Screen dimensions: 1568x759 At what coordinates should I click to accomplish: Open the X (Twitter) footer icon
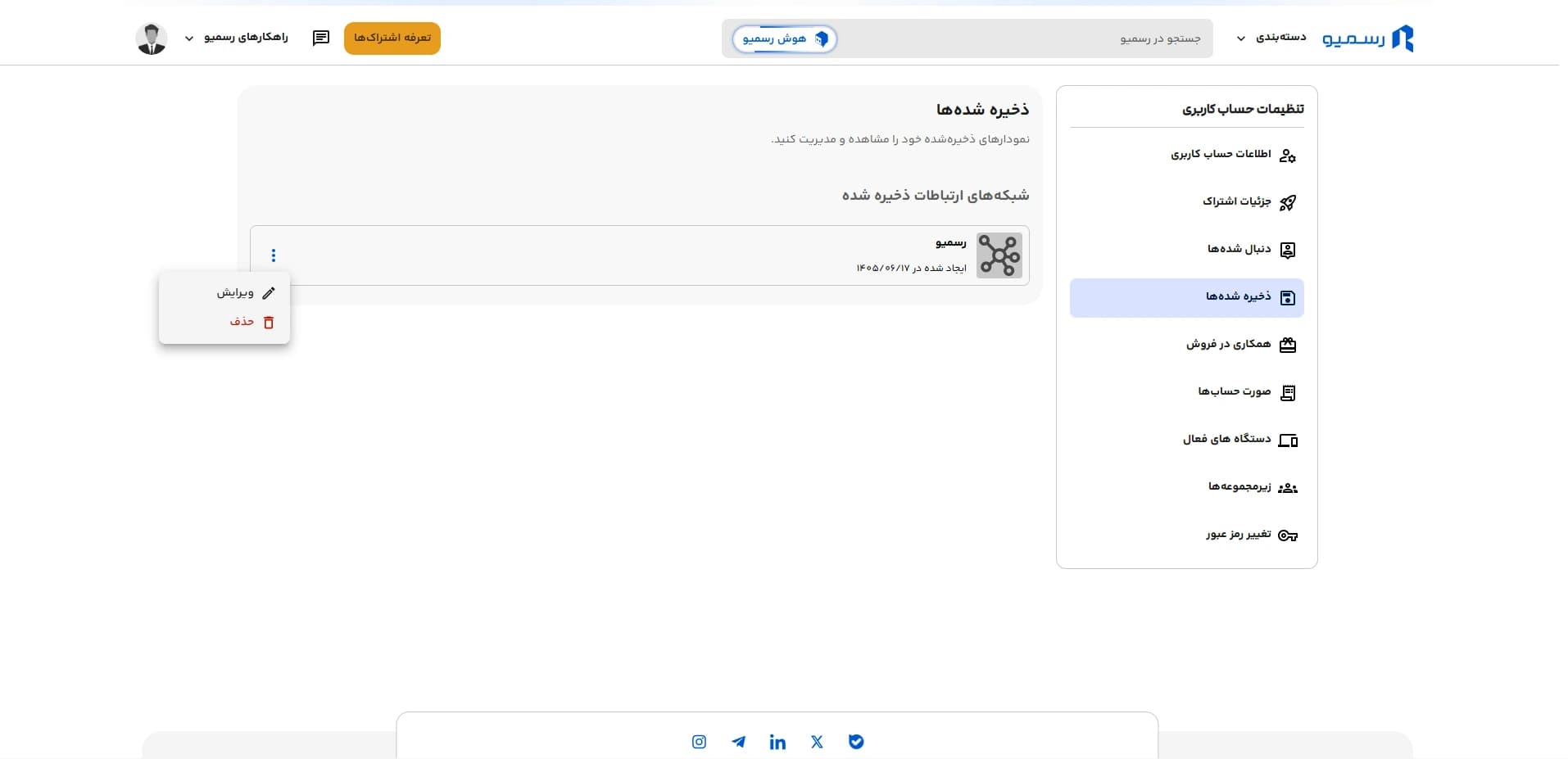pyautogui.click(x=817, y=742)
